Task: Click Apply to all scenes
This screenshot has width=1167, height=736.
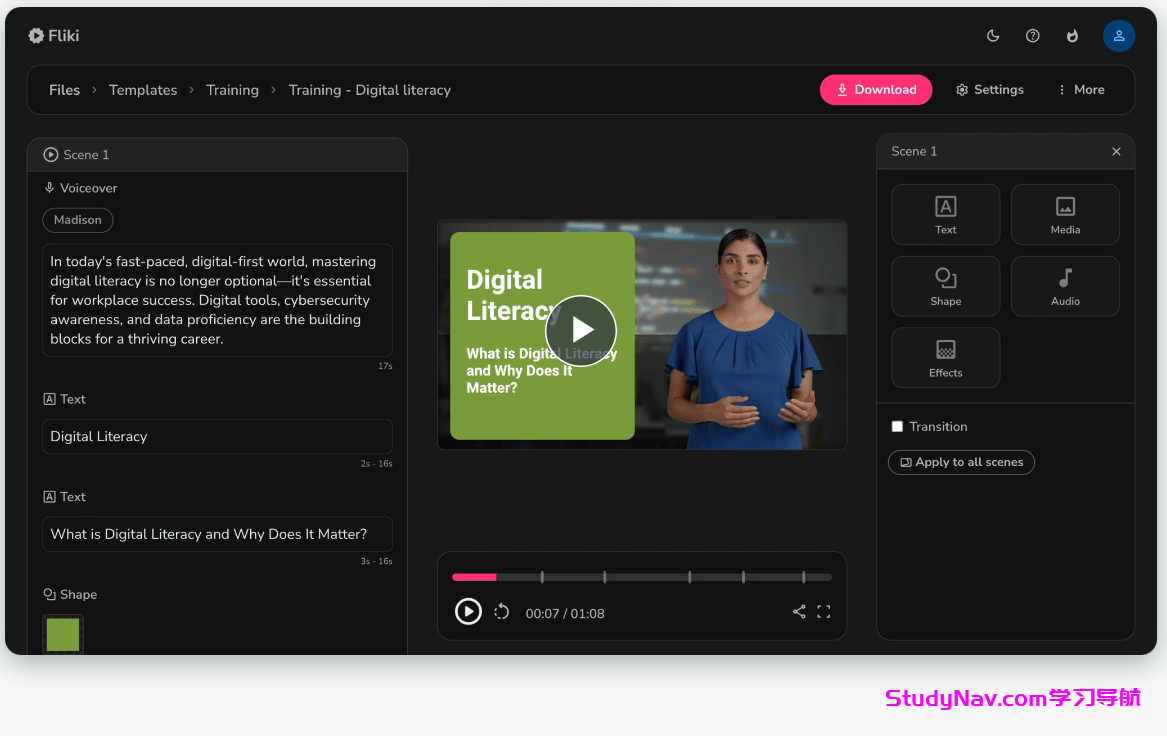Action: click(961, 462)
